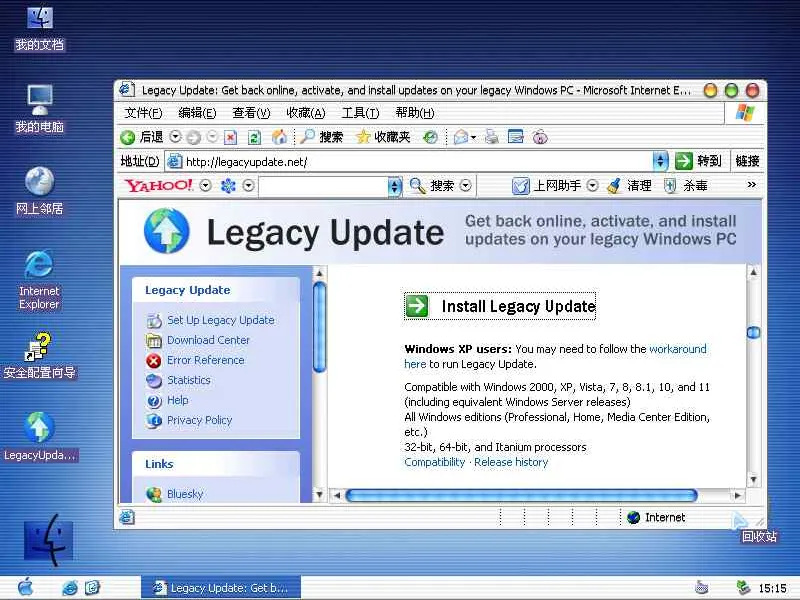
Task: Open the 文件(F) menu
Action: (x=143, y=113)
